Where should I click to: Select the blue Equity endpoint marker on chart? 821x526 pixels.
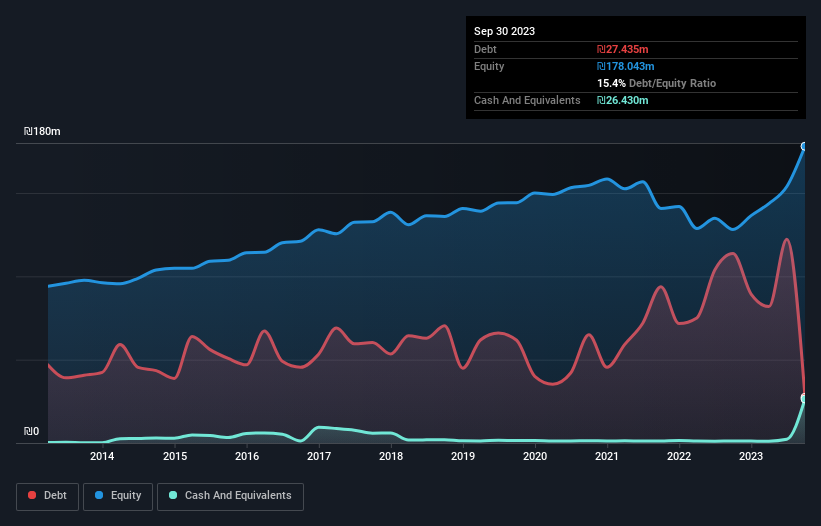(804, 146)
